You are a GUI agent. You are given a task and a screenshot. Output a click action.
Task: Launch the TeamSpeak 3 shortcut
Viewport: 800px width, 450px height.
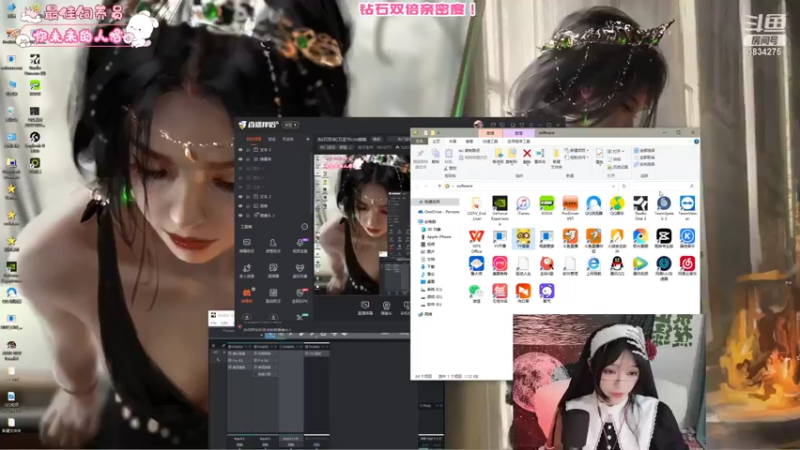coord(664,208)
